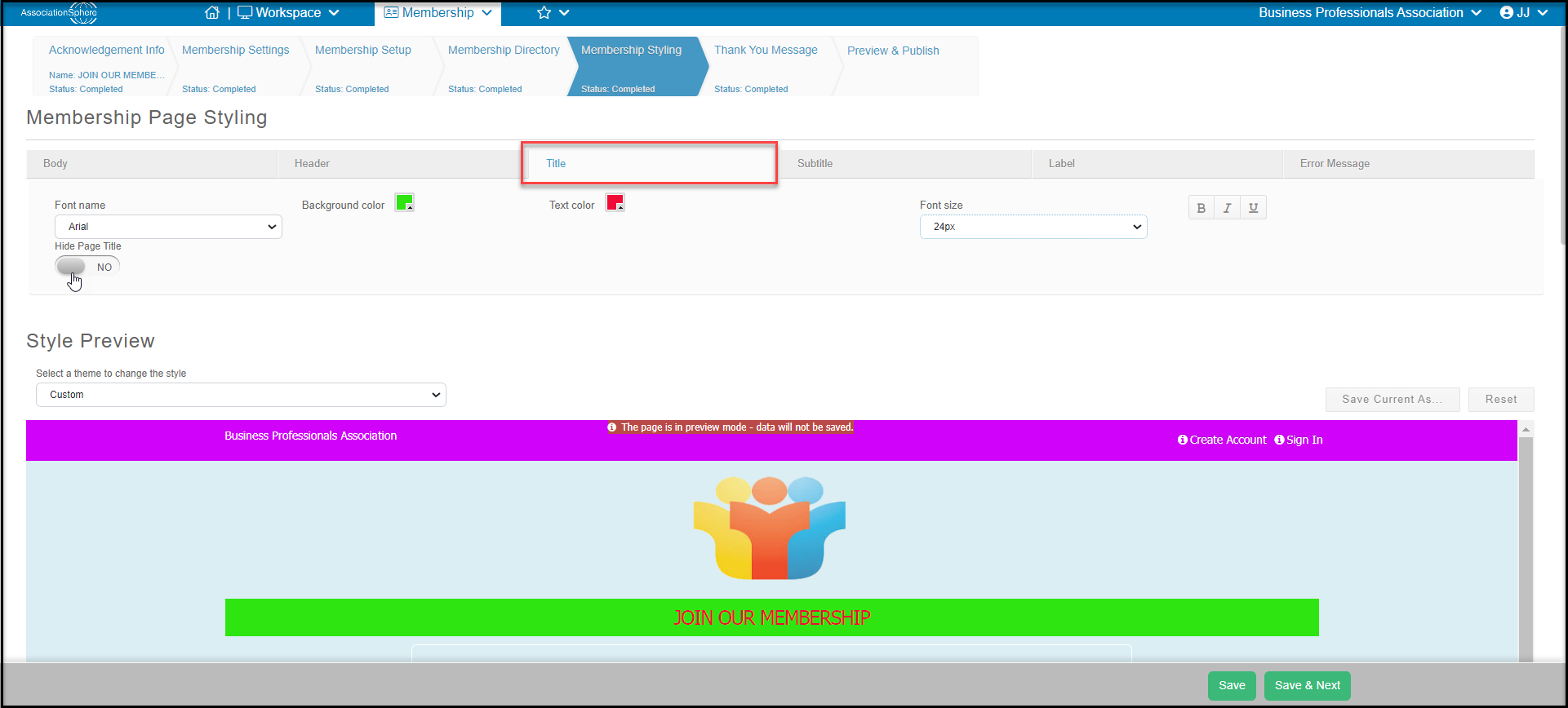1568x708 pixels.
Task: Click the Reset button
Action: [x=1501, y=400]
